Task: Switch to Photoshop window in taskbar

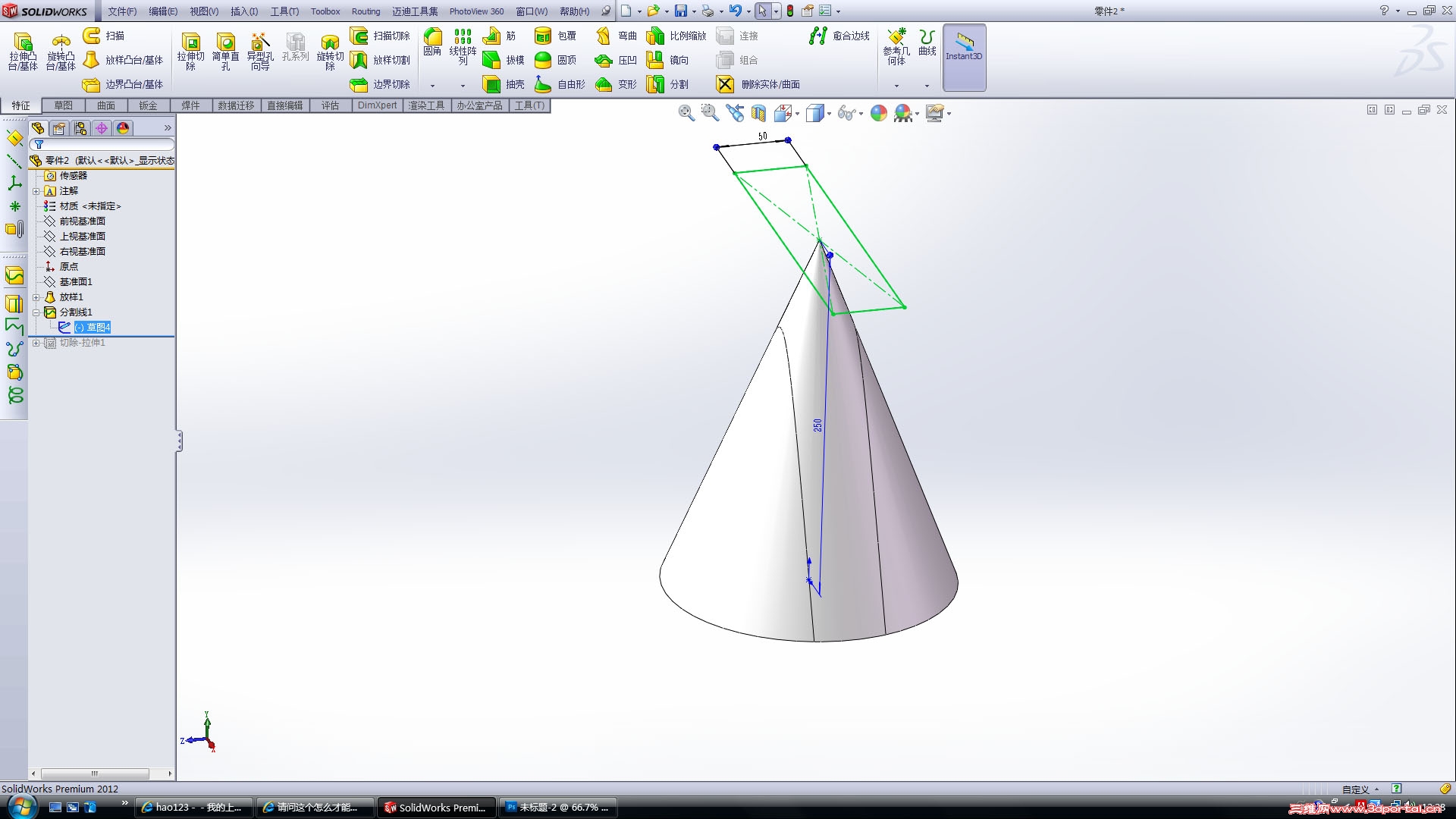Action: pos(558,808)
